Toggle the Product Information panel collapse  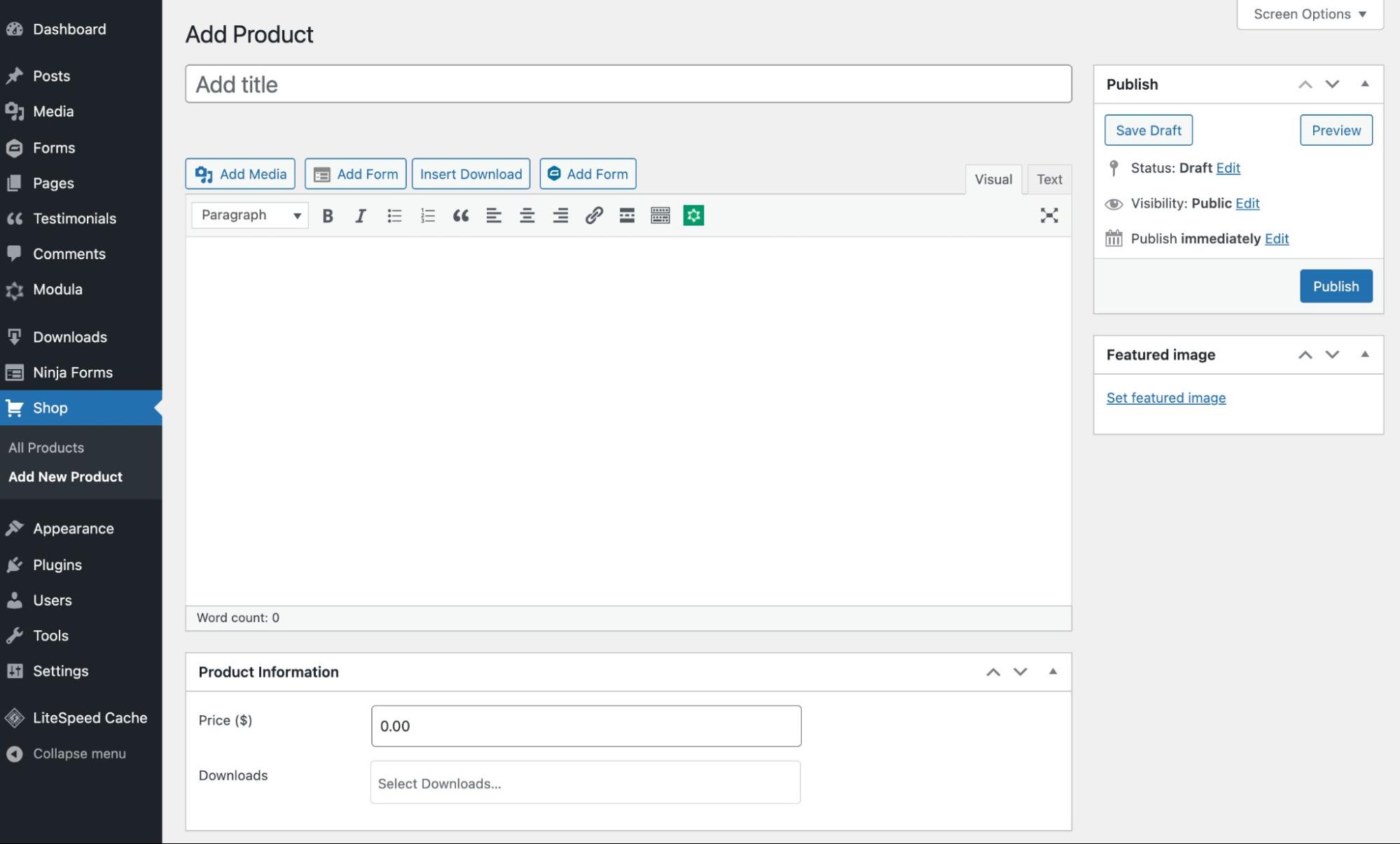1053,671
